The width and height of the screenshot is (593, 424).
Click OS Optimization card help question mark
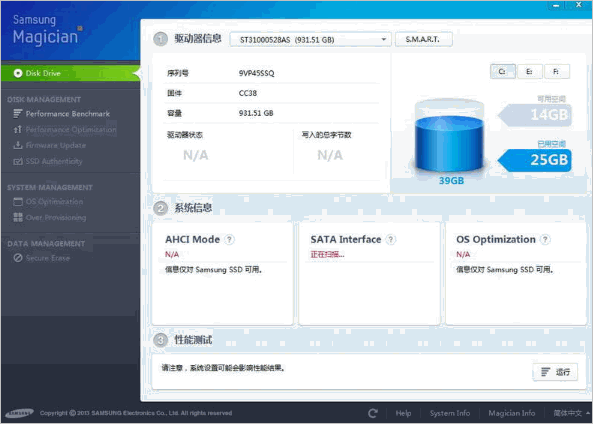pos(545,239)
